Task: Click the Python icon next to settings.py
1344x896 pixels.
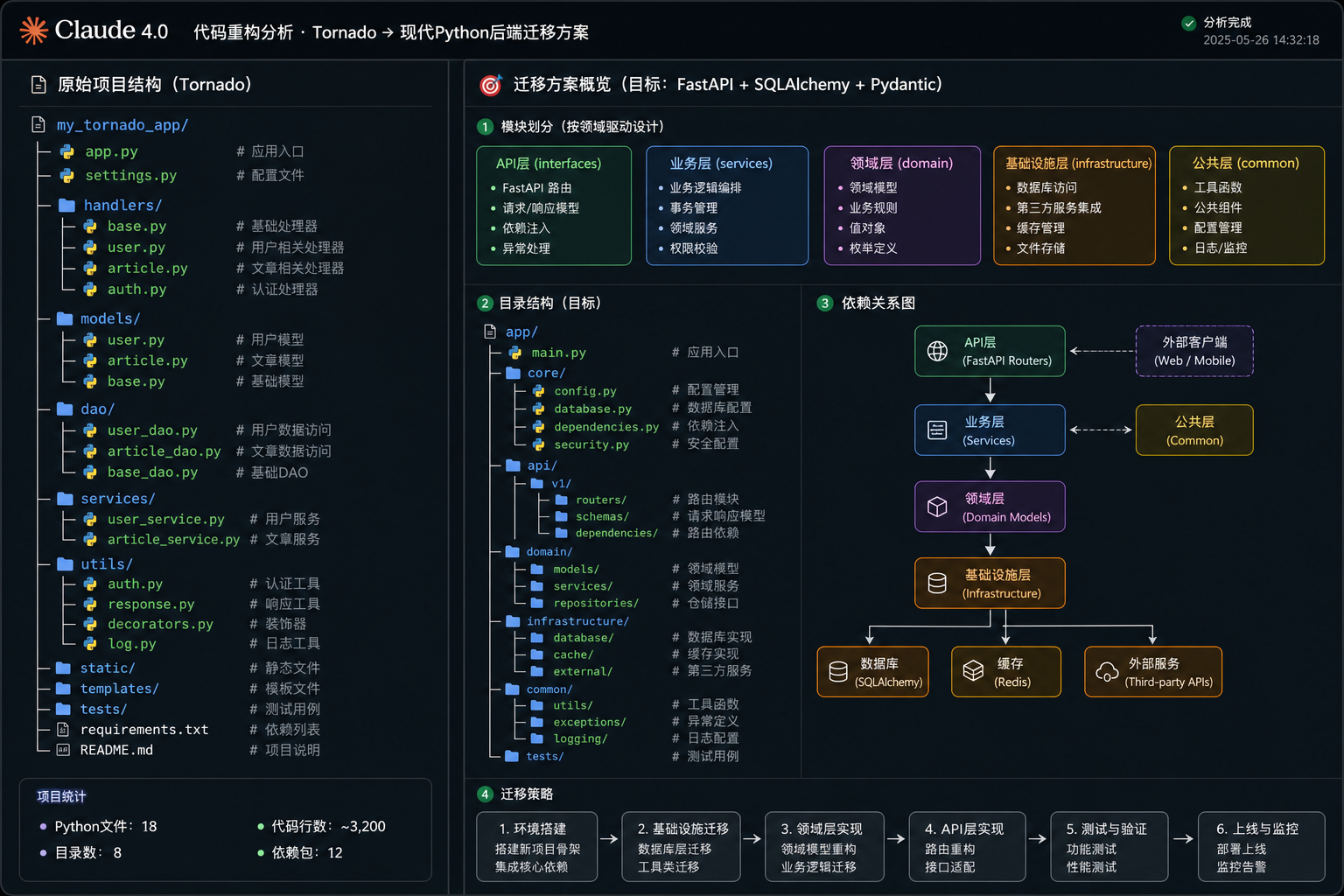Action: point(66,175)
